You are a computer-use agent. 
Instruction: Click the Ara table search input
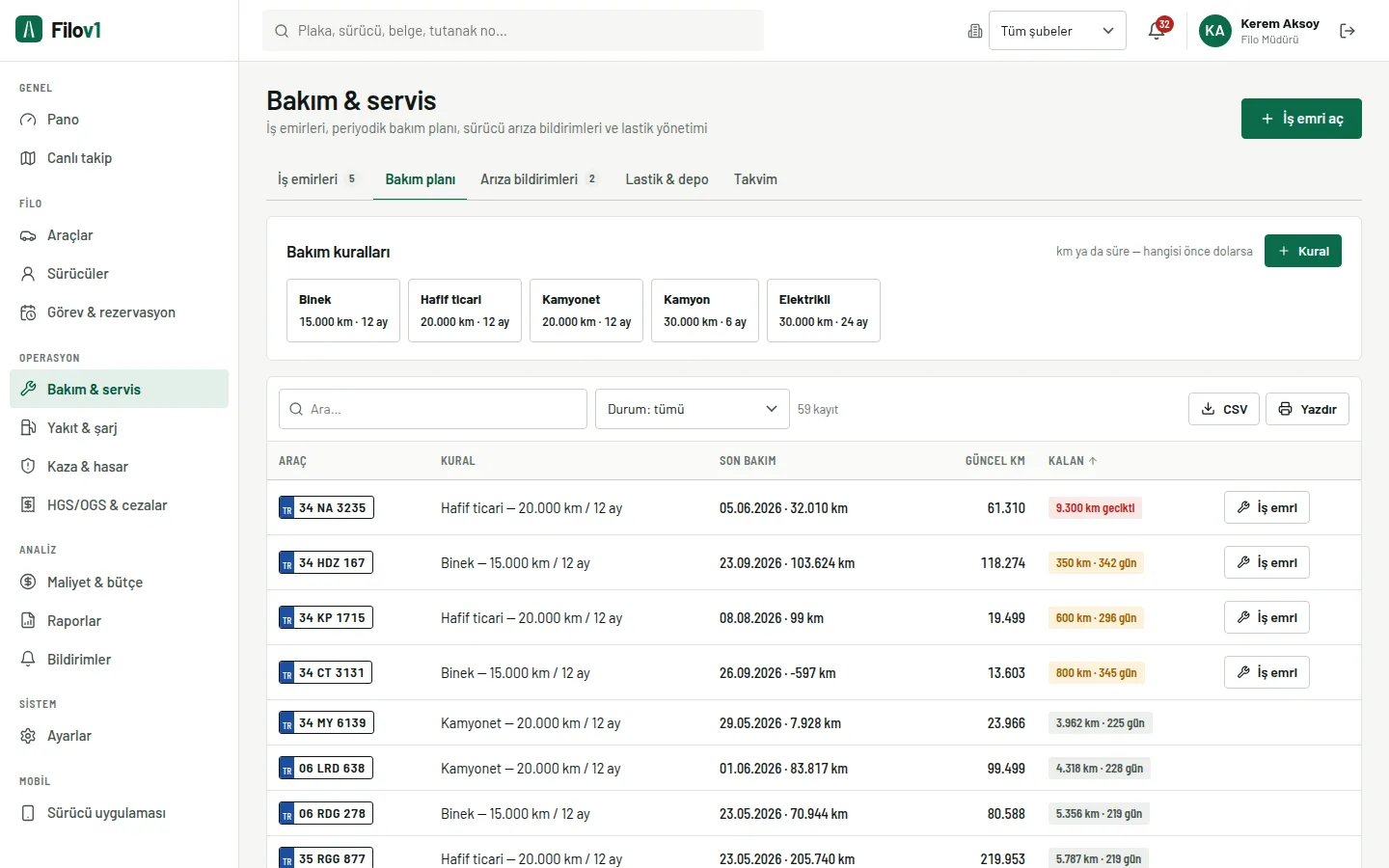point(433,409)
